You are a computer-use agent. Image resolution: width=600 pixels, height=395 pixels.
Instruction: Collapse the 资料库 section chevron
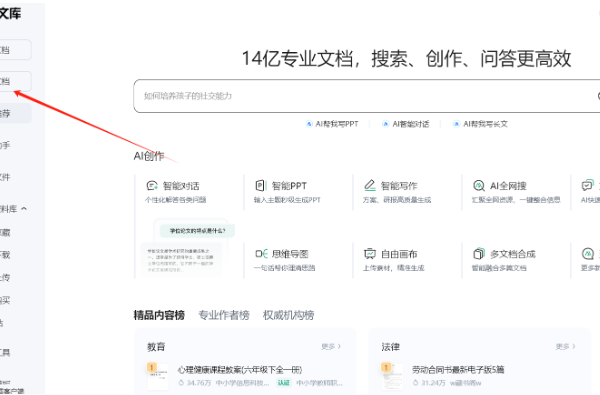click(x=24, y=209)
